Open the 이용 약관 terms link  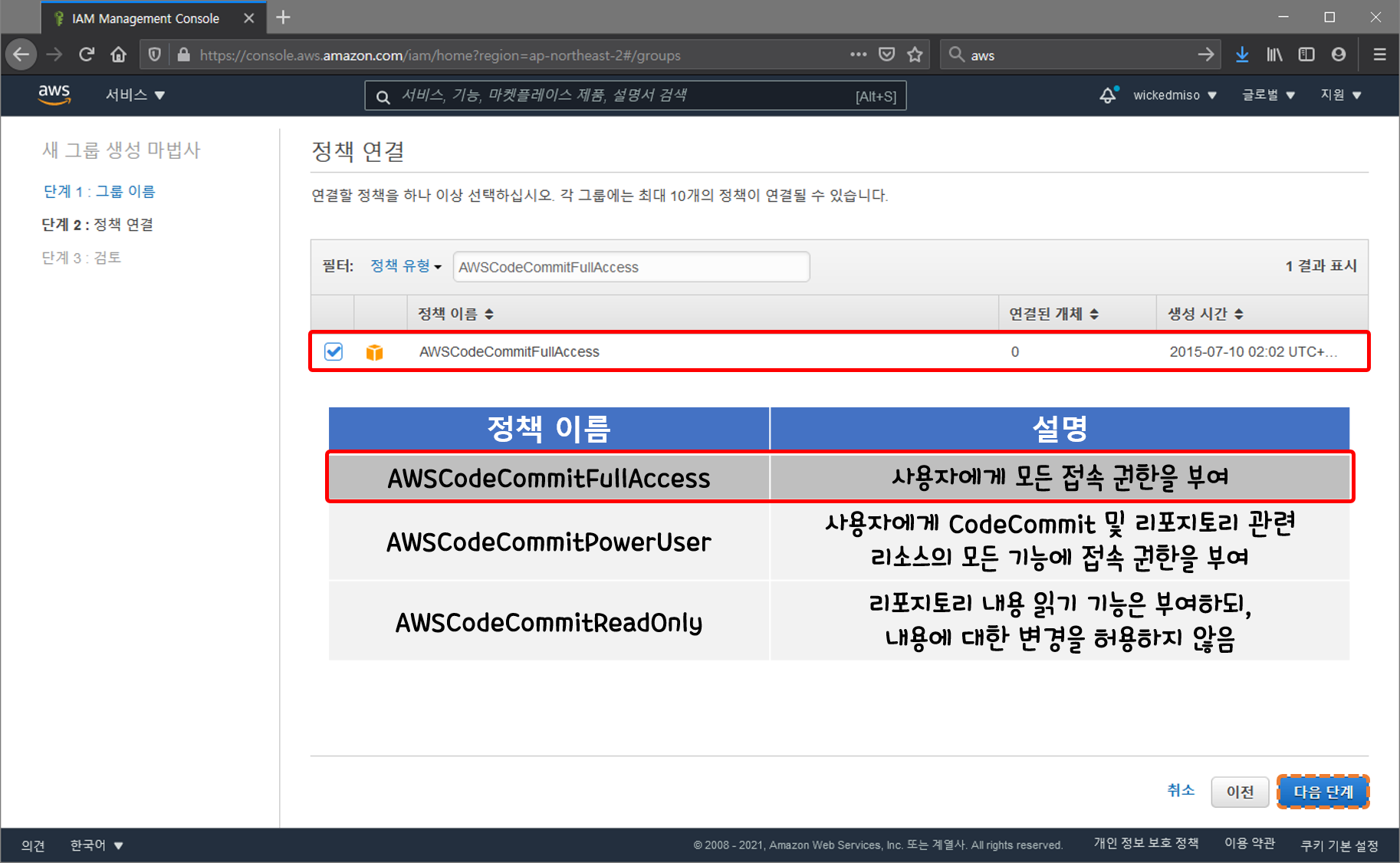coord(1249,844)
